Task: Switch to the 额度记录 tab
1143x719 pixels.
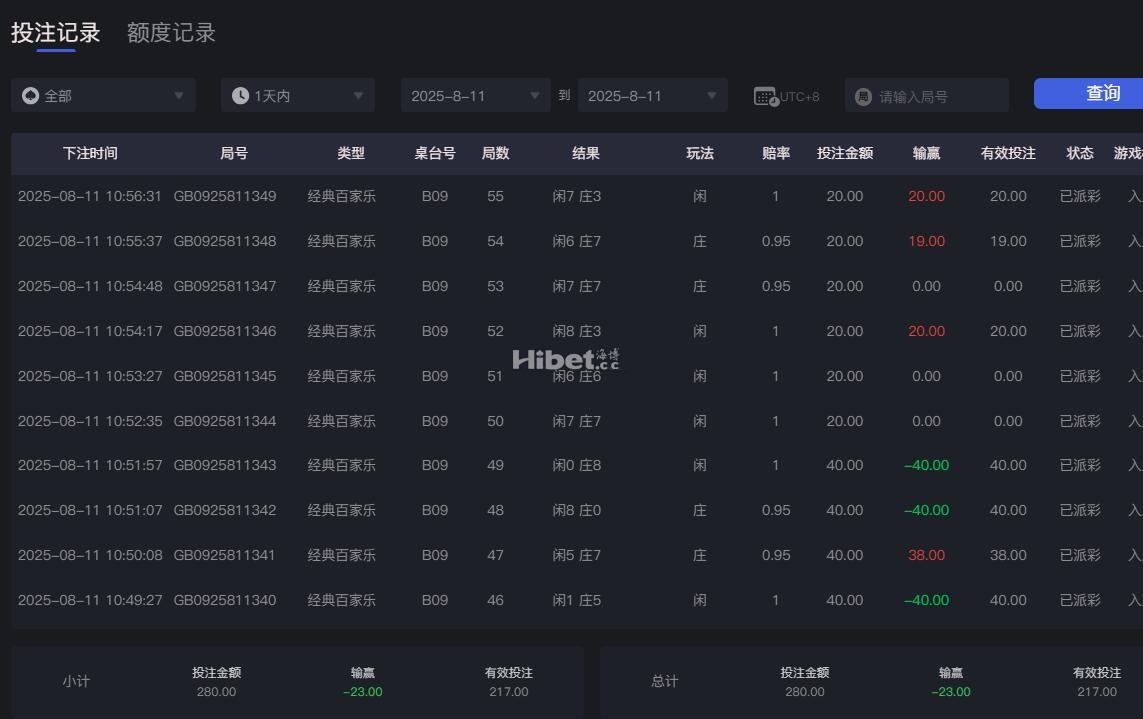Action: (x=171, y=33)
